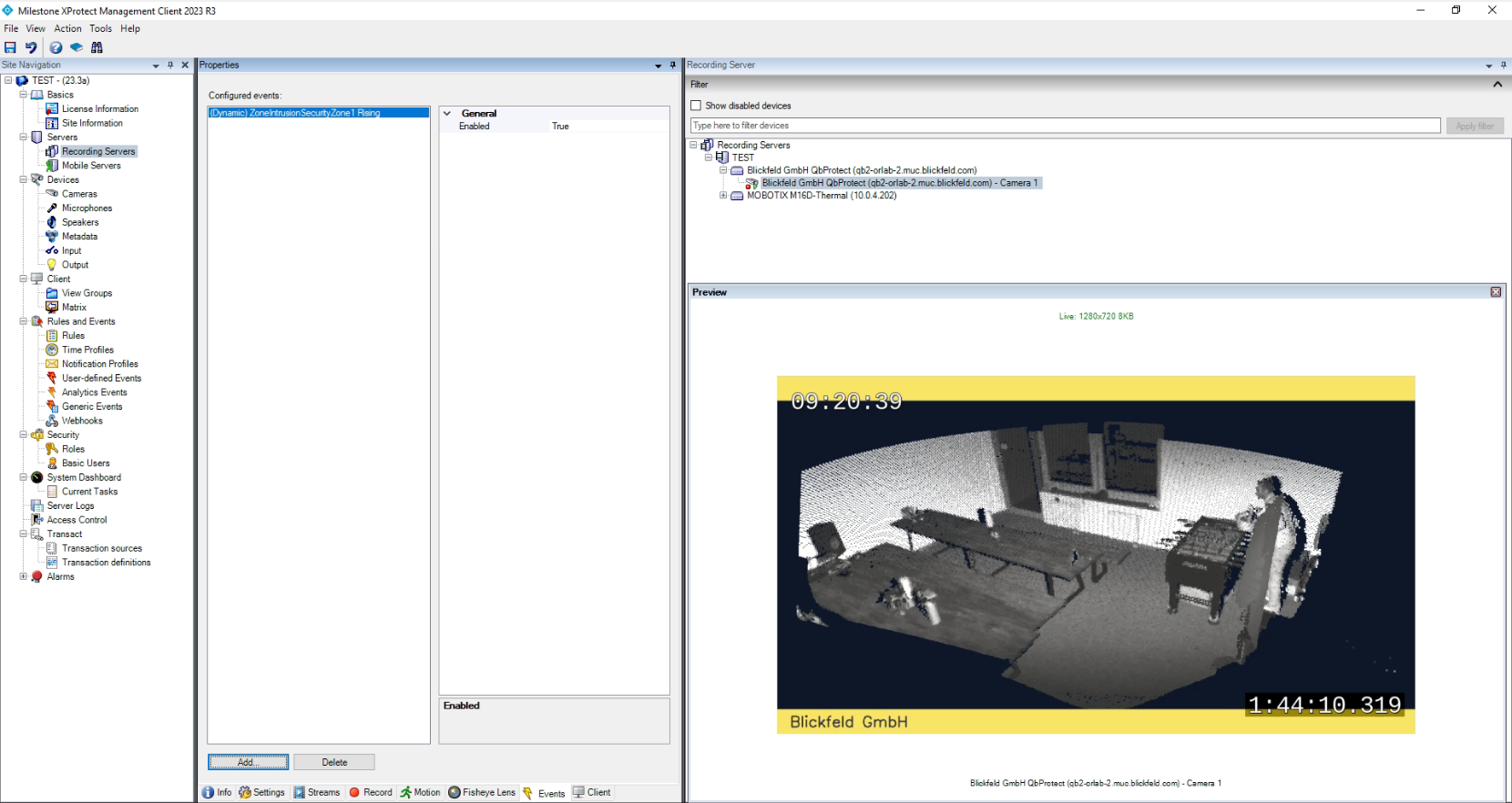Switch to the Streams tab
This screenshot has width=1512, height=803.
(316, 792)
